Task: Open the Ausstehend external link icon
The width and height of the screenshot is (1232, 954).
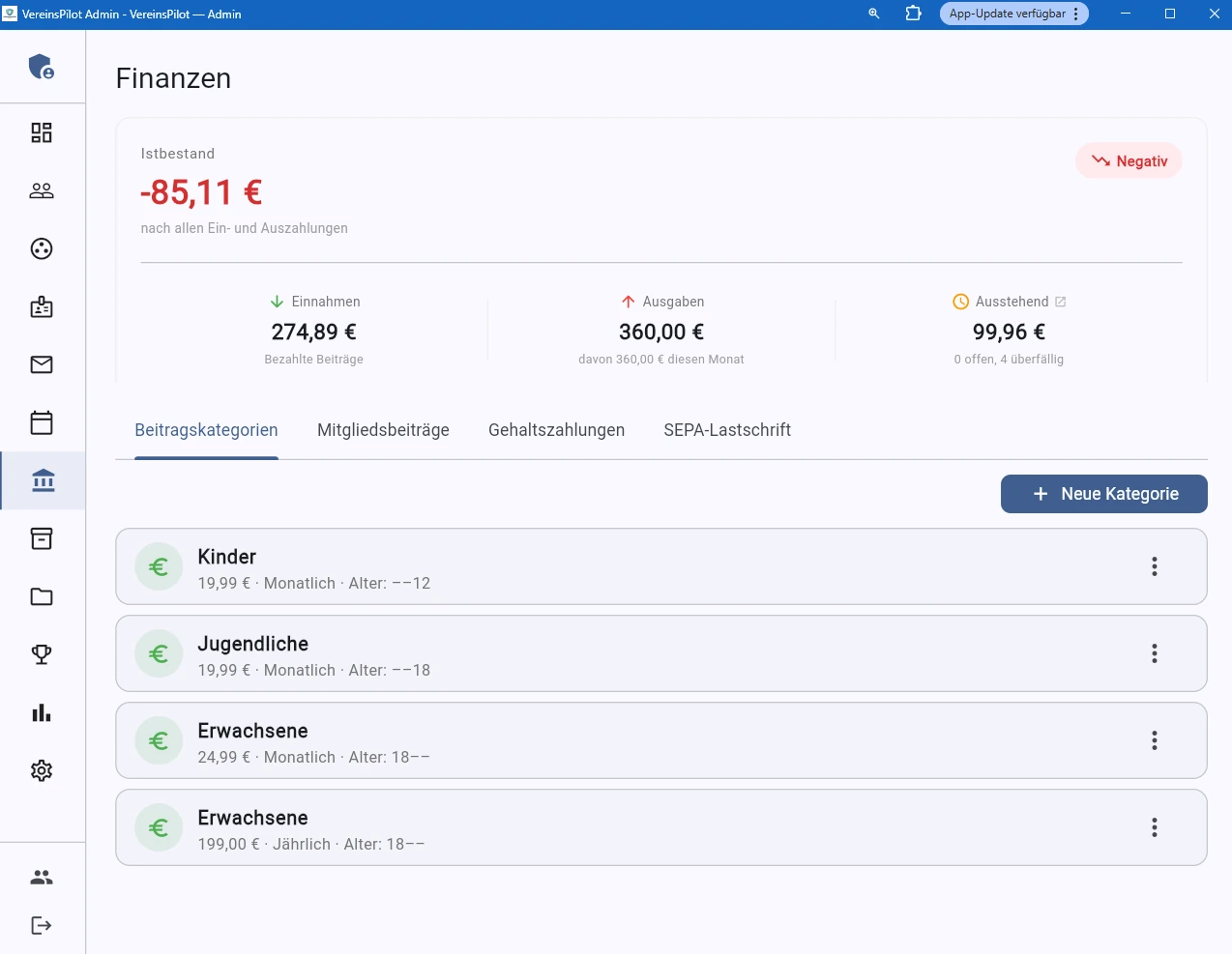Action: coord(1060,302)
